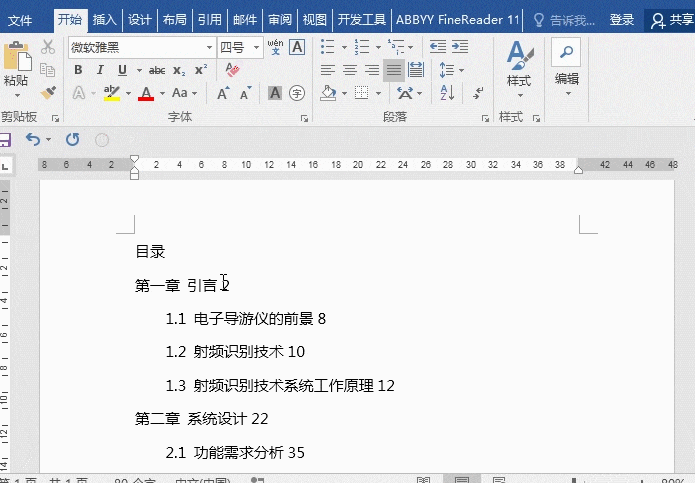Click the increase indent icon

point(460,47)
